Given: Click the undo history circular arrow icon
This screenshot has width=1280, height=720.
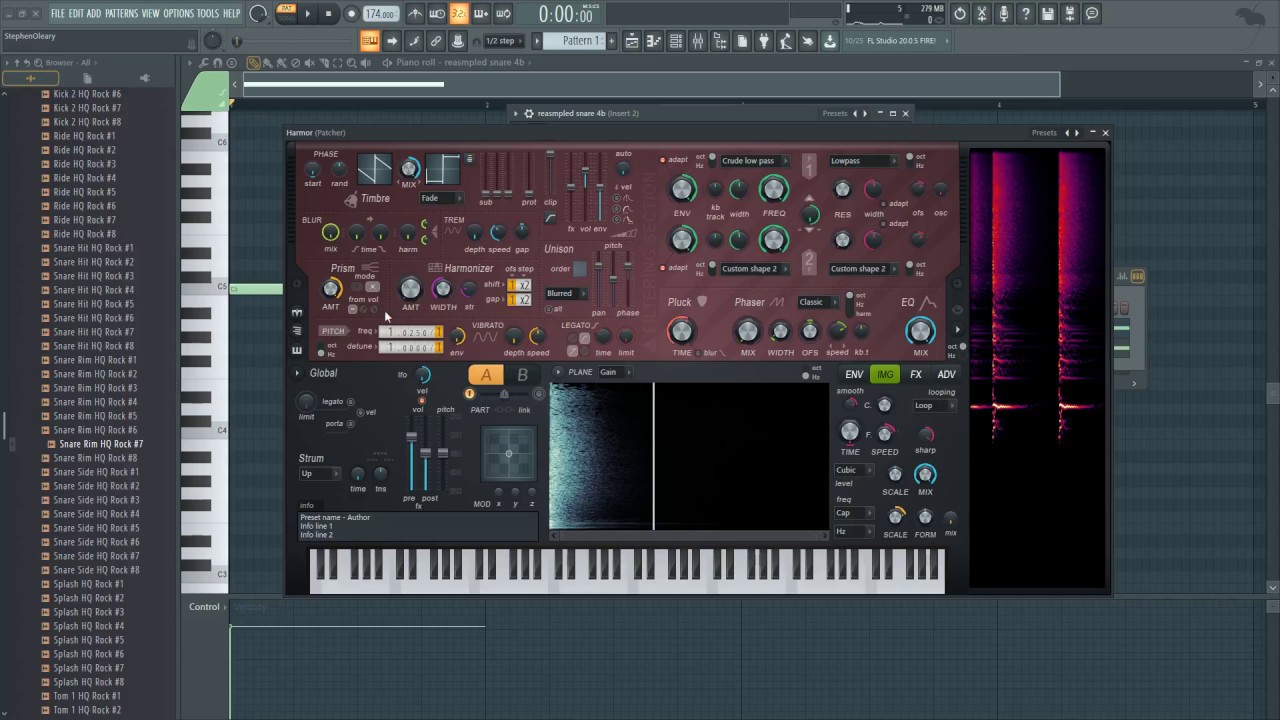Looking at the screenshot, I should 960,14.
